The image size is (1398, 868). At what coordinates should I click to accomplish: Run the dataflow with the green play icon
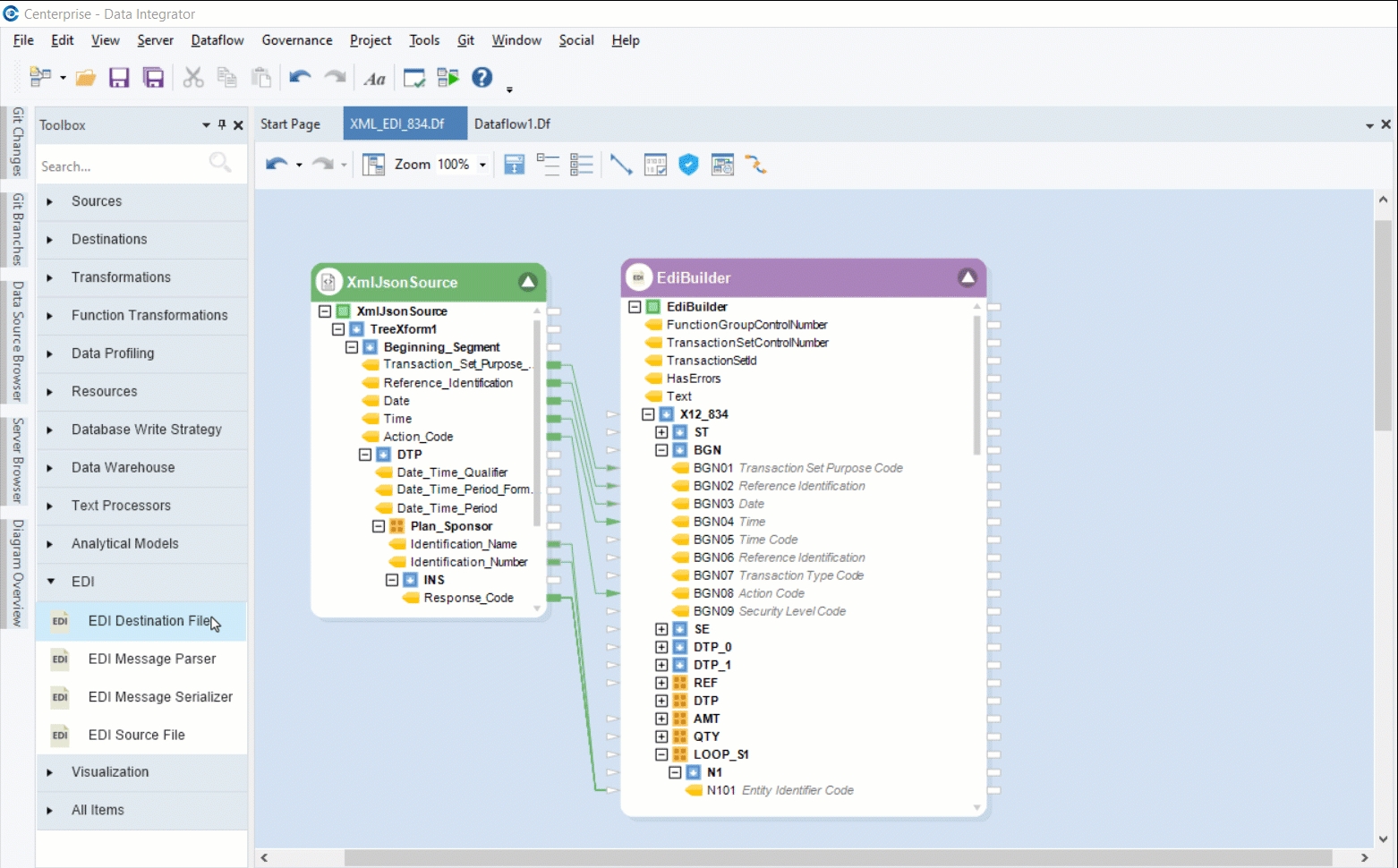(448, 79)
